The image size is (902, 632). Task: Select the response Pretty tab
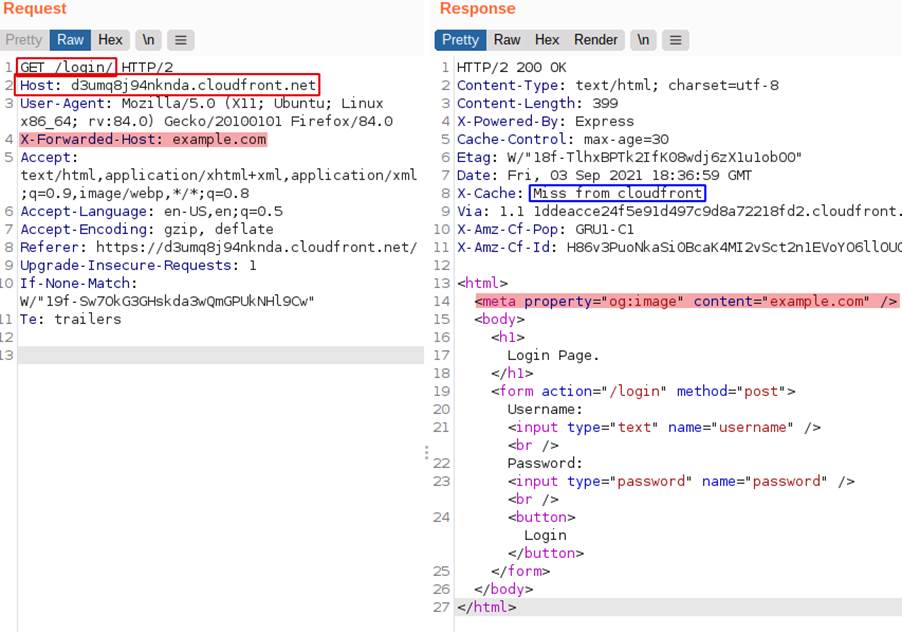(x=460, y=40)
